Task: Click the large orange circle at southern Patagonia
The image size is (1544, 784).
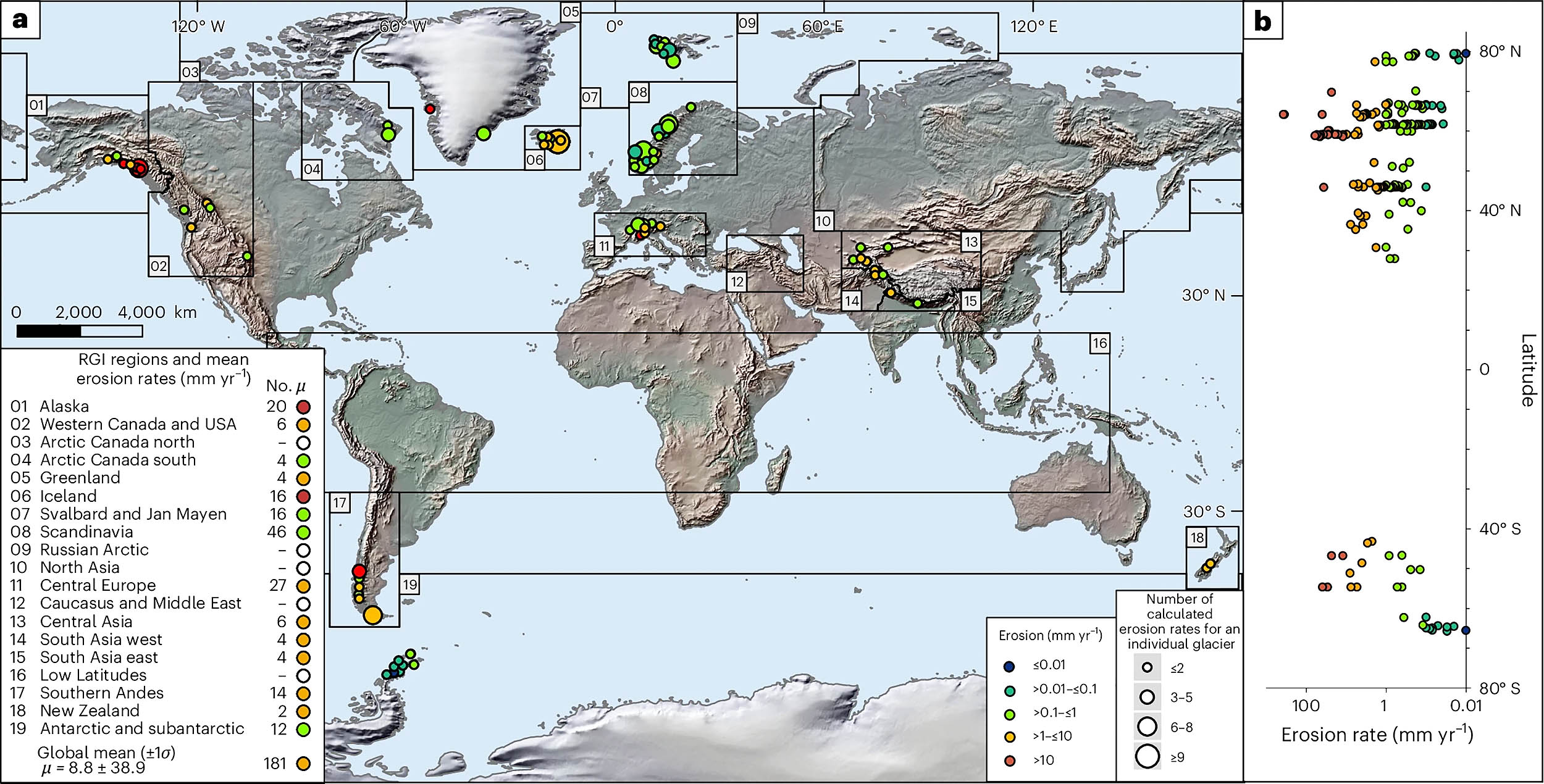Action: click(373, 615)
